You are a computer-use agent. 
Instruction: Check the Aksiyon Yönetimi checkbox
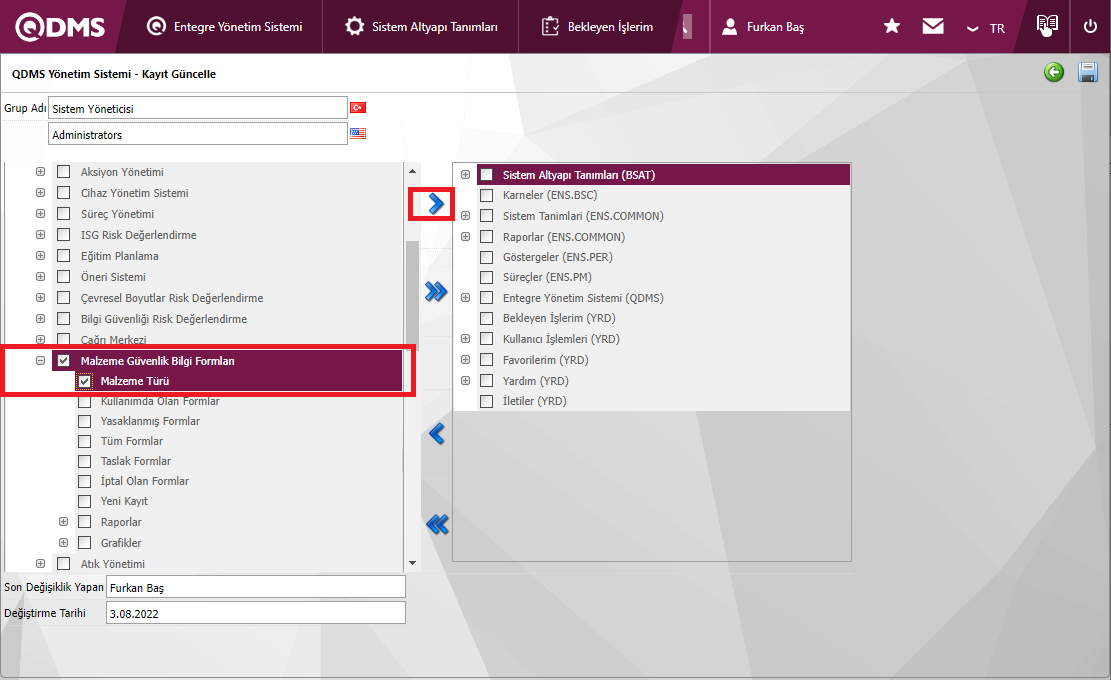[x=64, y=171]
